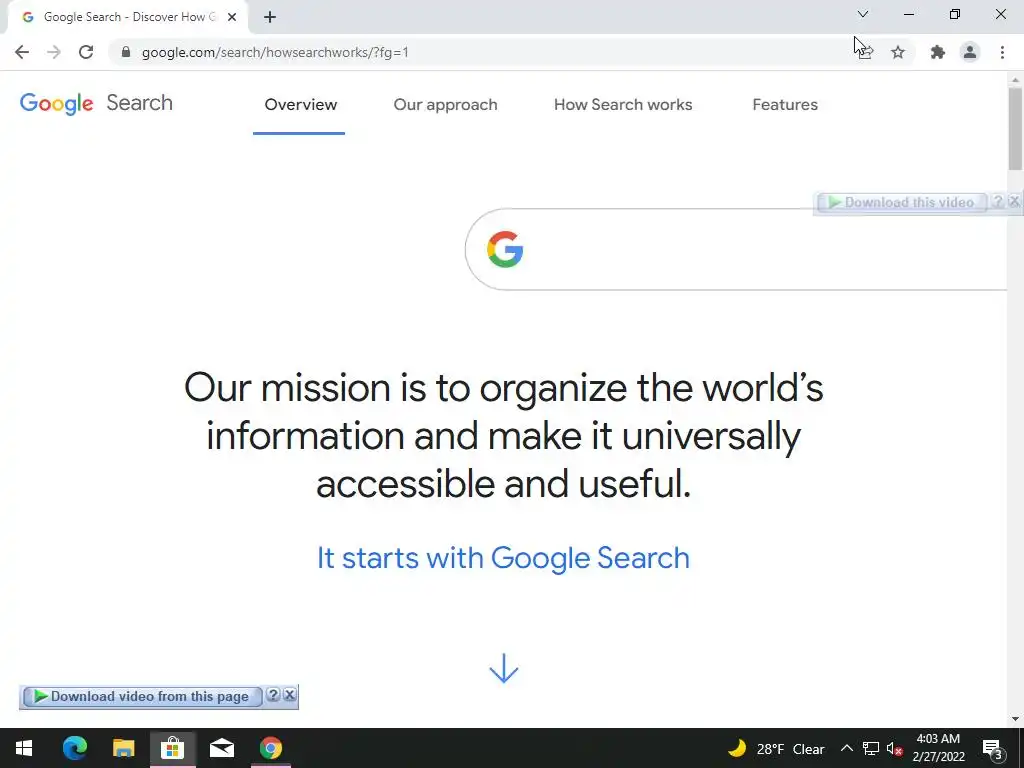The image size is (1024, 768).
Task: Open the How Search works tab
Action: (x=623, y=104)
